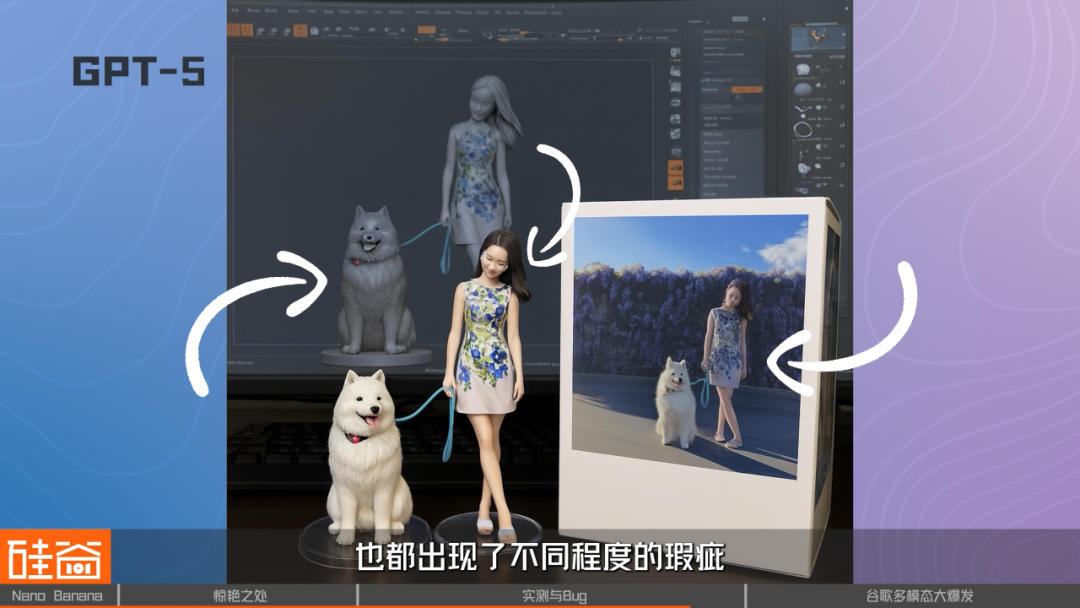Click the topmost icon on the right viewport shelf
Image resolution: width=1080 pixels, height=608 pixels.
coord(676,53)
